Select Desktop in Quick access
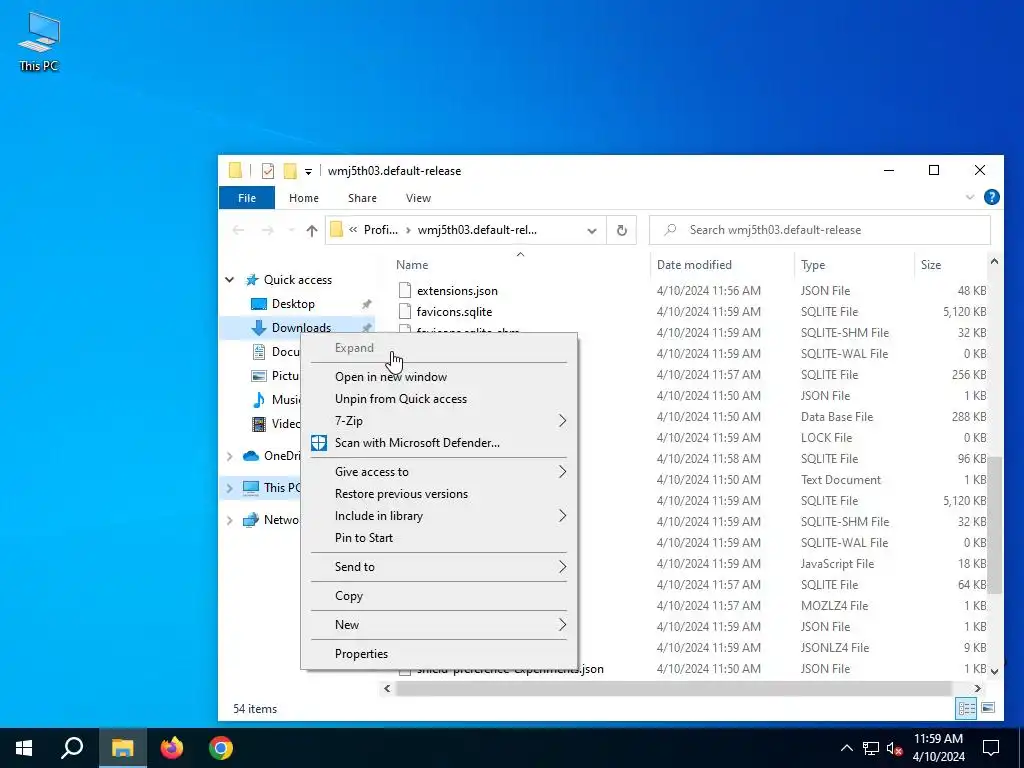The image size is (1024, 768). pos(293,304)
